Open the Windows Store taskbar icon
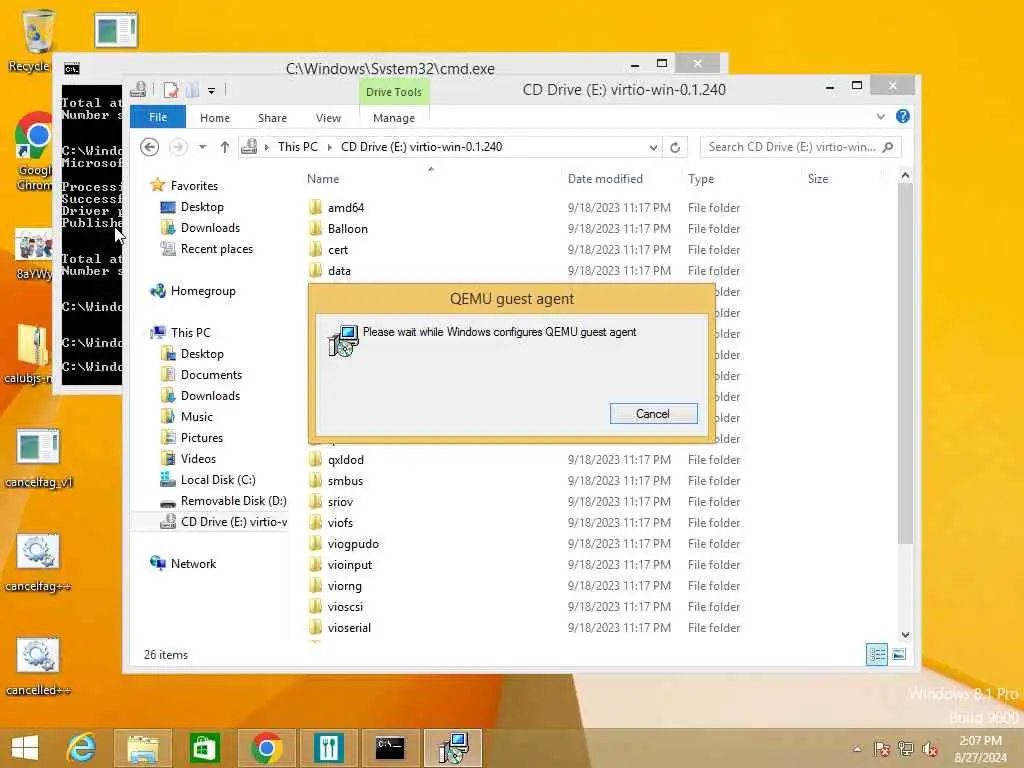 204,748
